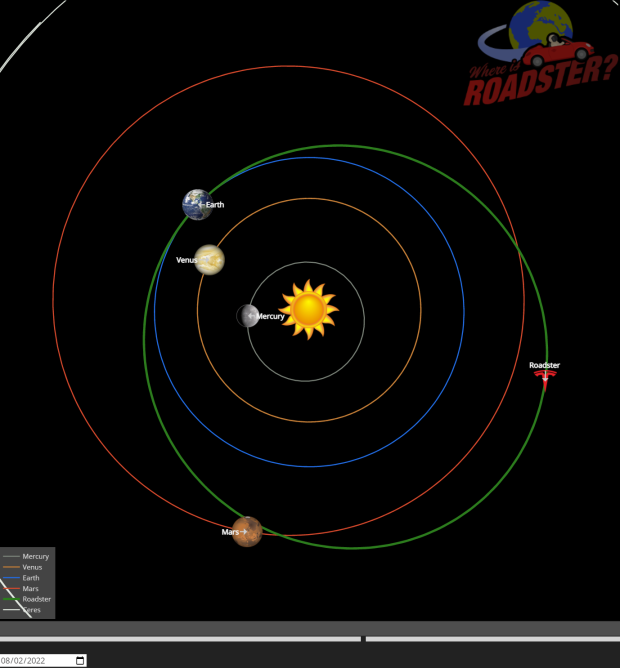Screen dimensions: 620x668
Task: Click the Mercury label text
Action: pyautogui.click(x=270, y=316)
